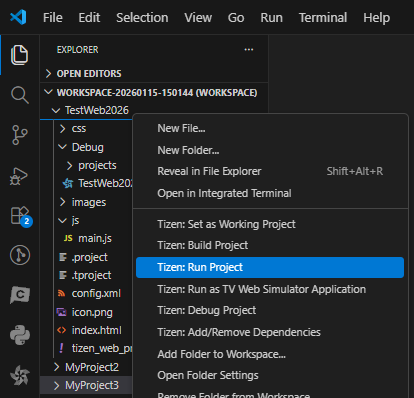This screenshot has height=398, width=414.
Task: Open Run and Debug view icon
Action: pyautogui.click(x=19, y=176)
